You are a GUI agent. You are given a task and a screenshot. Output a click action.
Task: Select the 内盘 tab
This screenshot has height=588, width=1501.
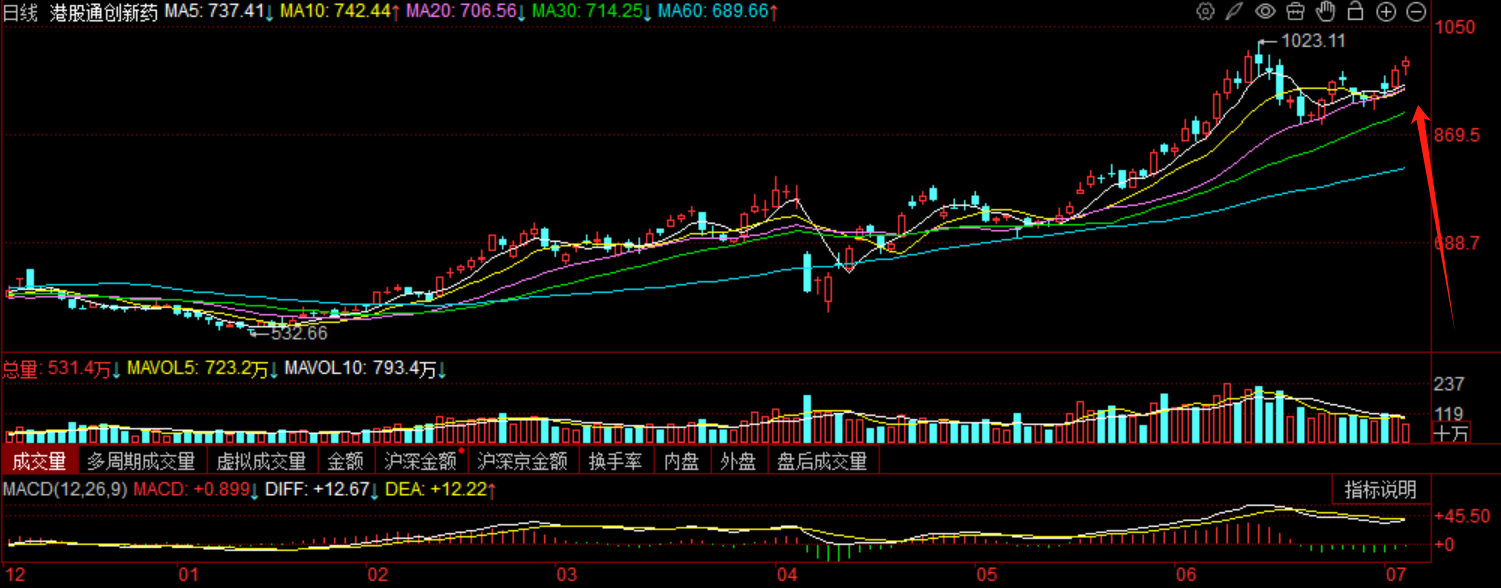[682, 461]
